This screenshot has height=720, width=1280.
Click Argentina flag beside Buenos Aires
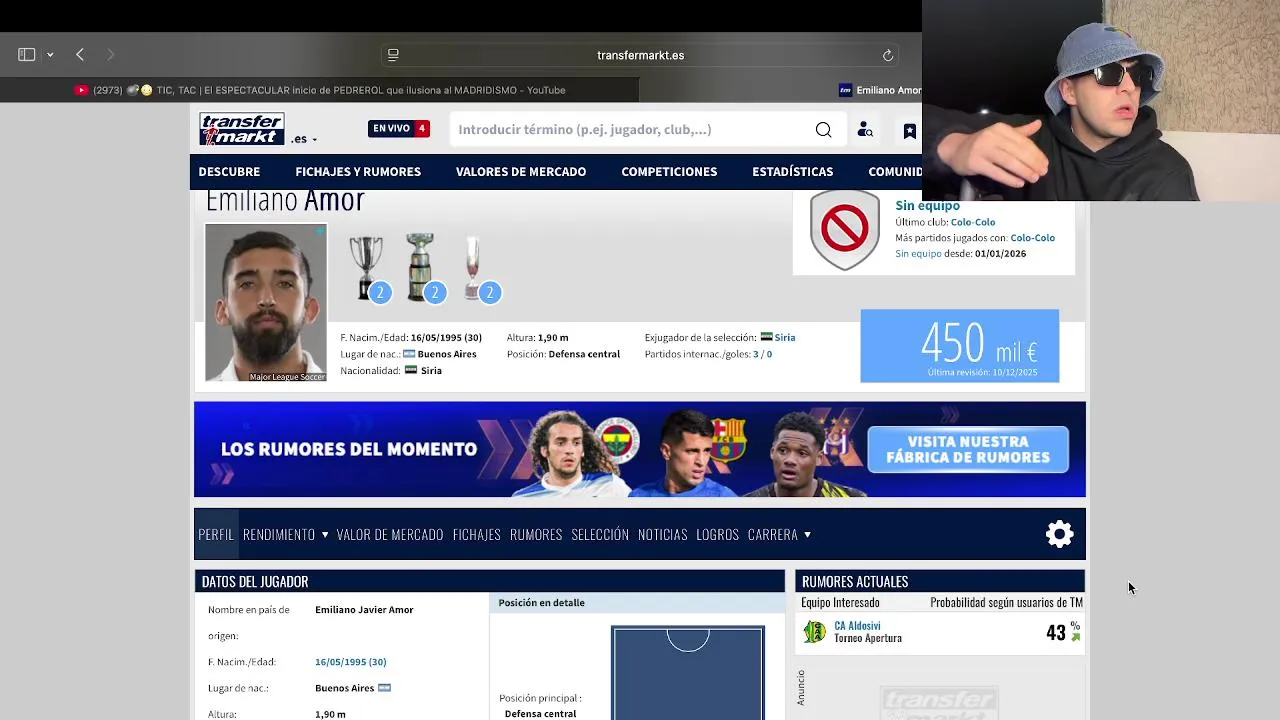point(384,688)
